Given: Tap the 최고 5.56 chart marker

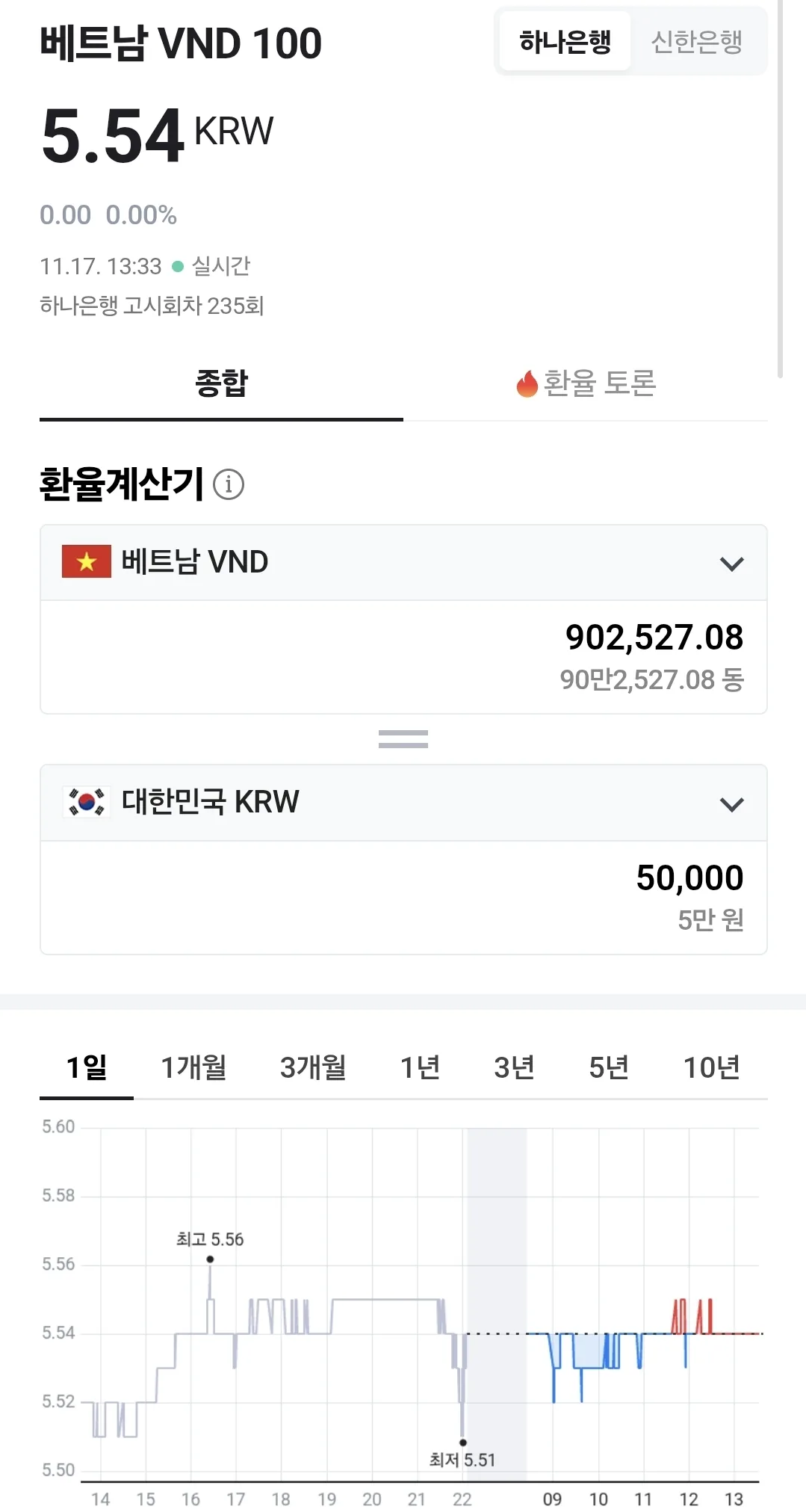Looking at the screenshot, I should pos(210,1259).
